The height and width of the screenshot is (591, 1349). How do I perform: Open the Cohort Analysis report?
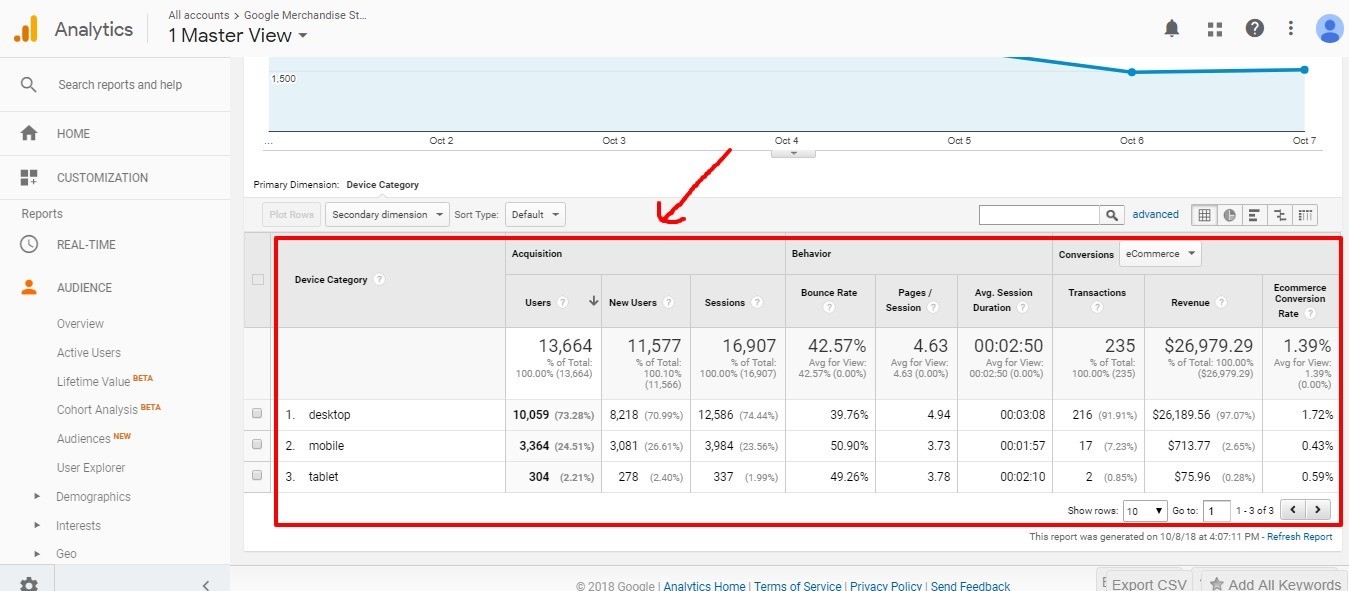click(x=97, y=410)
